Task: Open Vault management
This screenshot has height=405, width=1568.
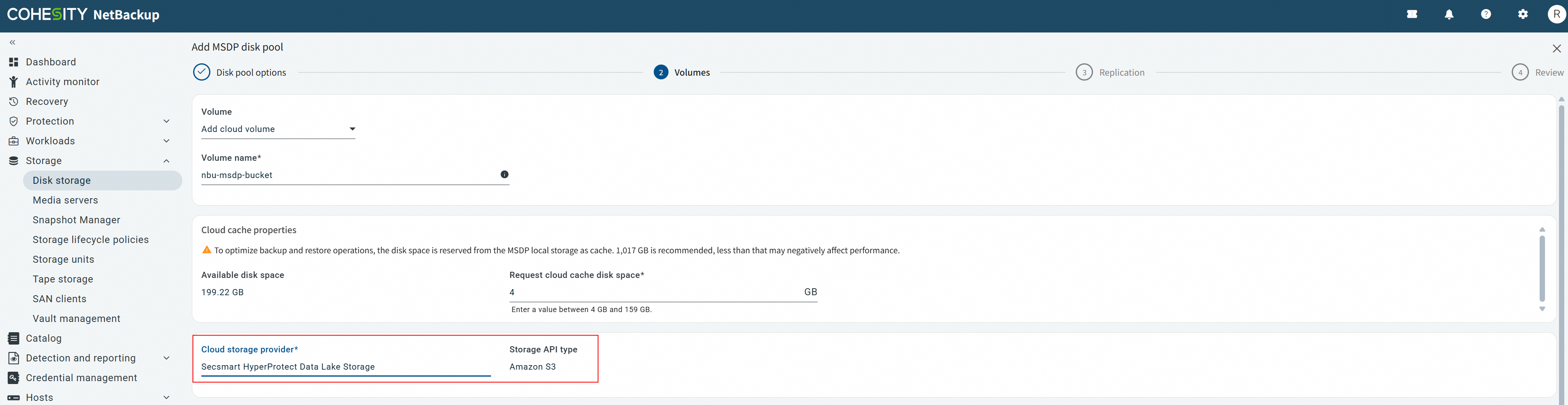Action: click(77, 319)
